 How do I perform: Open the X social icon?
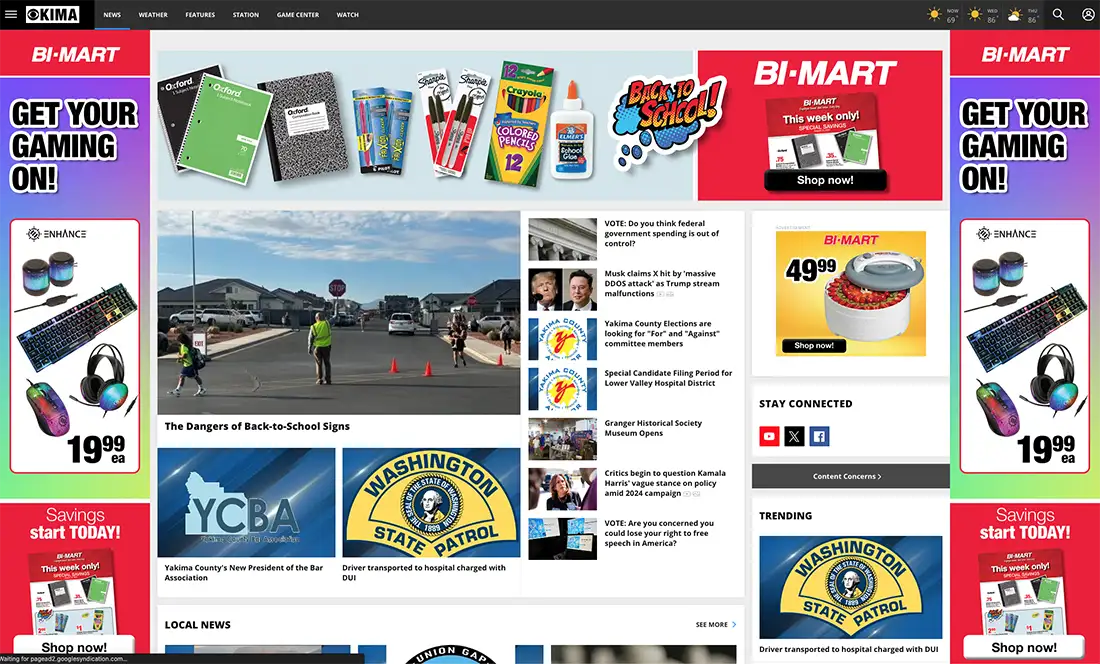pos(794,436)
